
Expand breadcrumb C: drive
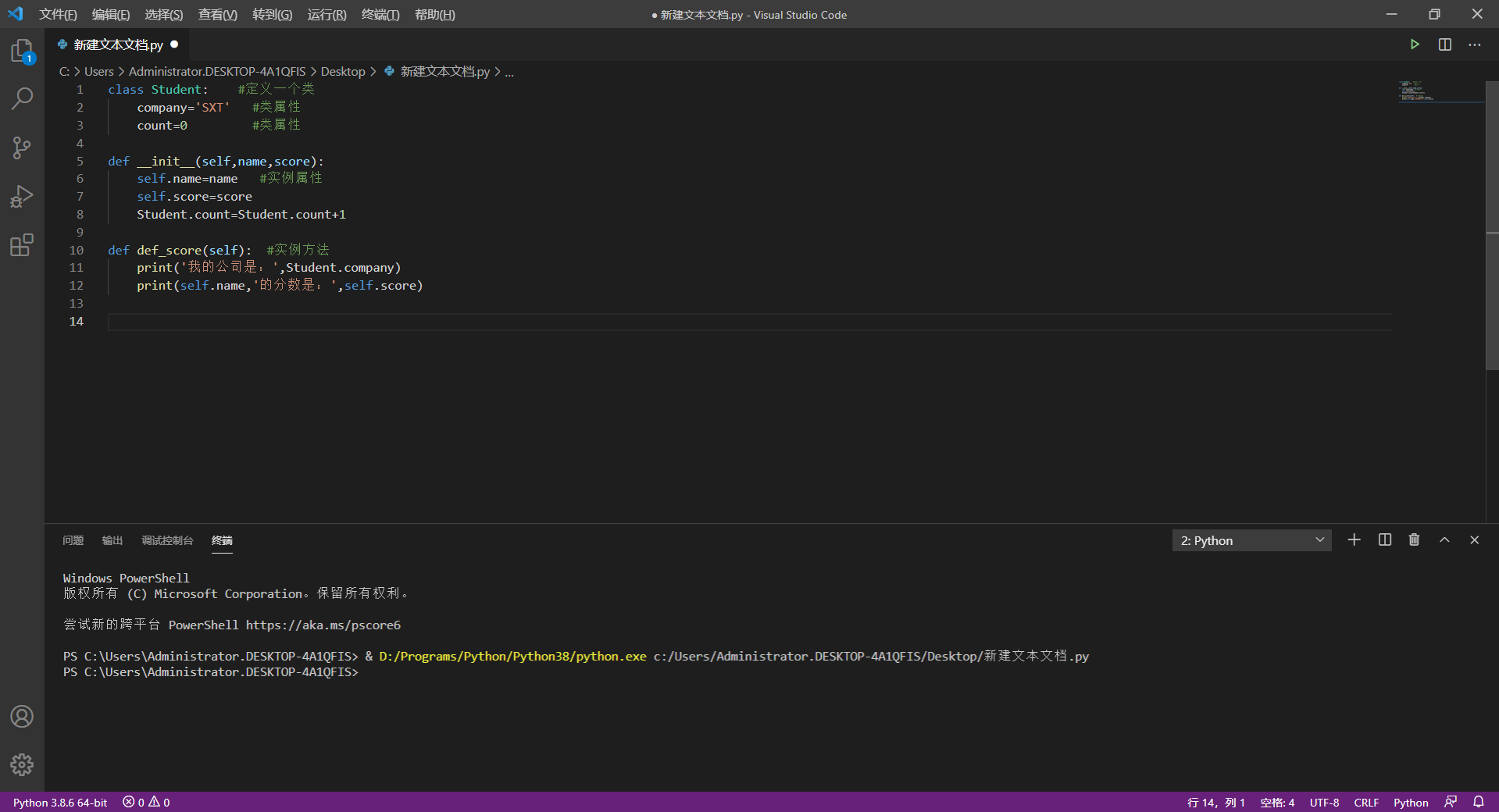click(x=64, y=71)
